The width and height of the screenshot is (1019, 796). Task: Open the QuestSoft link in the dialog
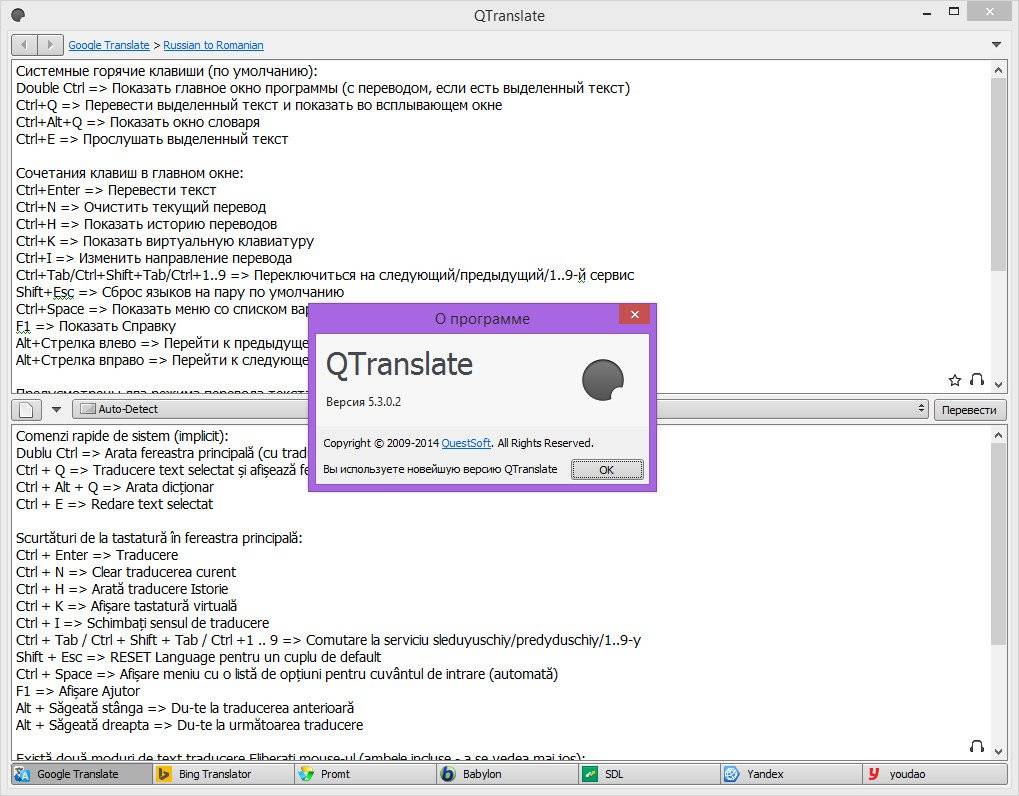coord(466,443)
